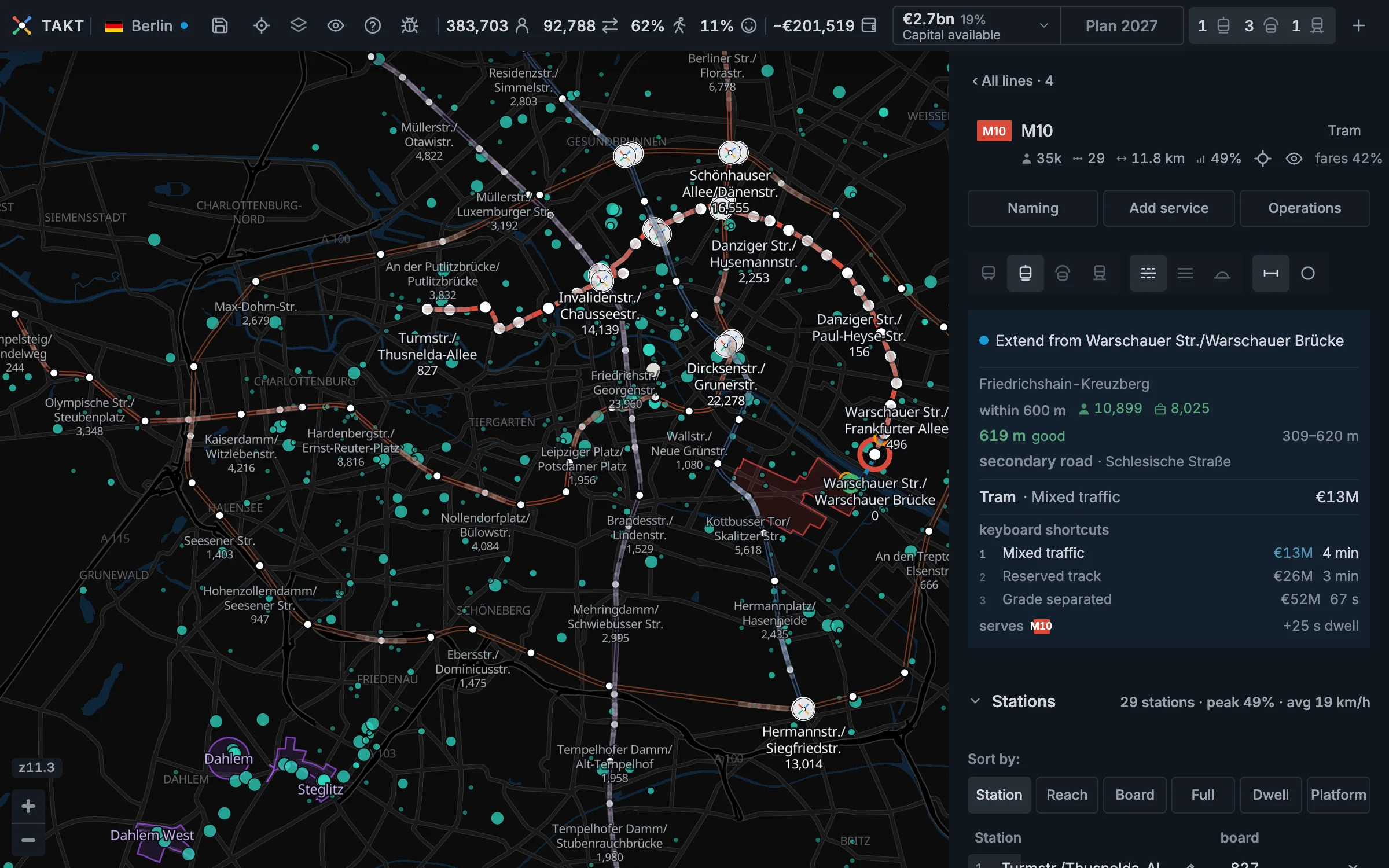Select the Grade separated shortcut option
Image resolution: width=1389 pixels, height=868 pixels.
1168,599
